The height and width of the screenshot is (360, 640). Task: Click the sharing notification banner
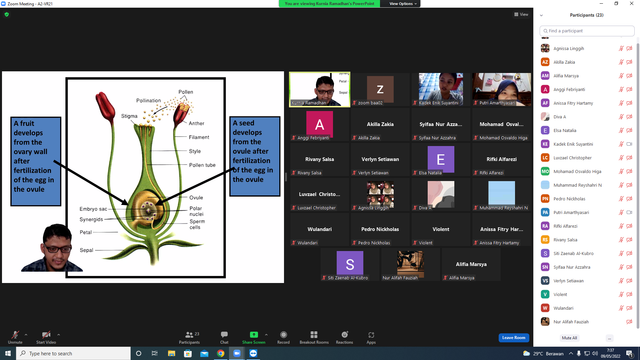coord(329,4)
